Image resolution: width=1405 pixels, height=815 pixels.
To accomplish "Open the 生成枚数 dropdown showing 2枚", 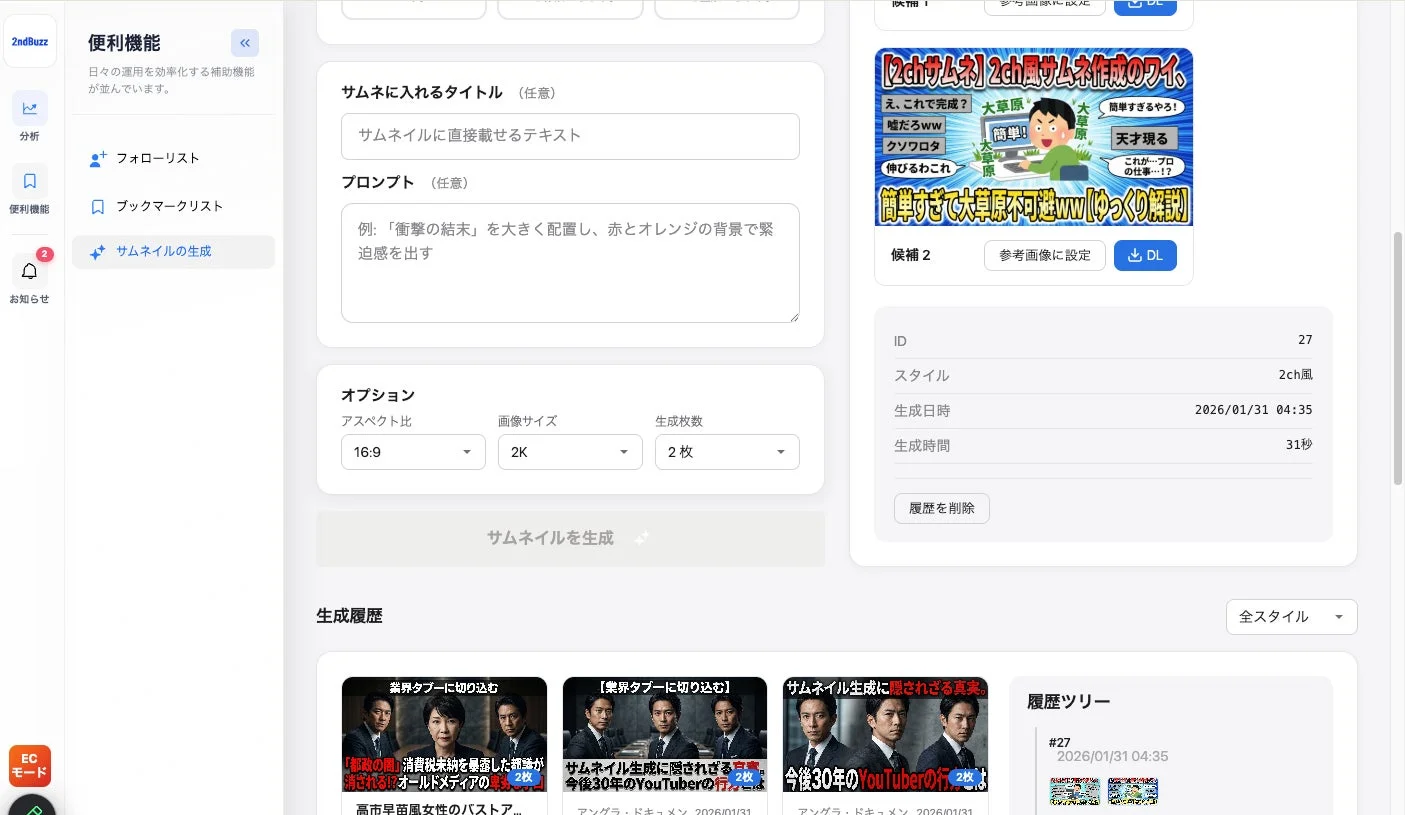I will 726,452.
